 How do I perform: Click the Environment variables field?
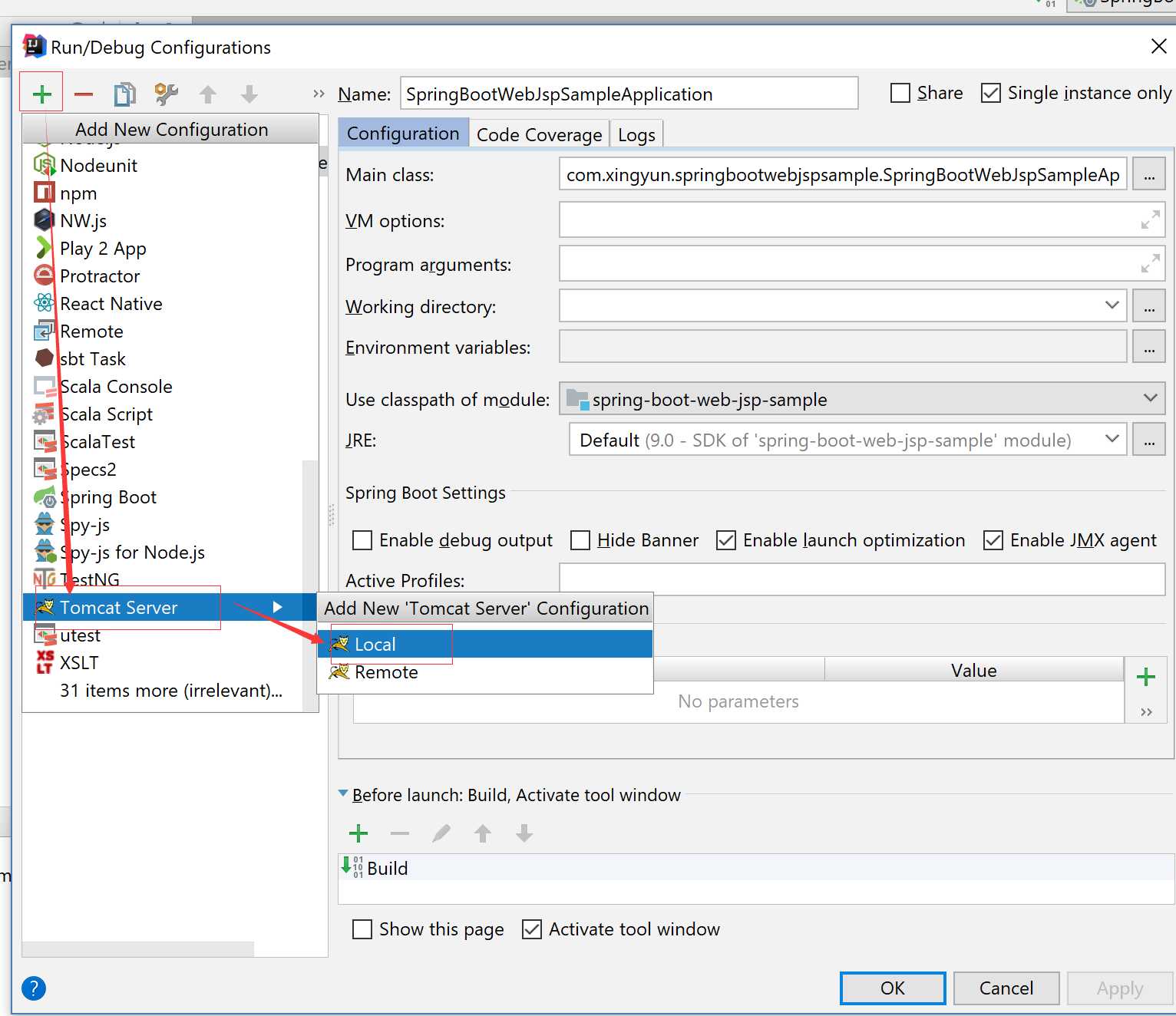point(843,346)
